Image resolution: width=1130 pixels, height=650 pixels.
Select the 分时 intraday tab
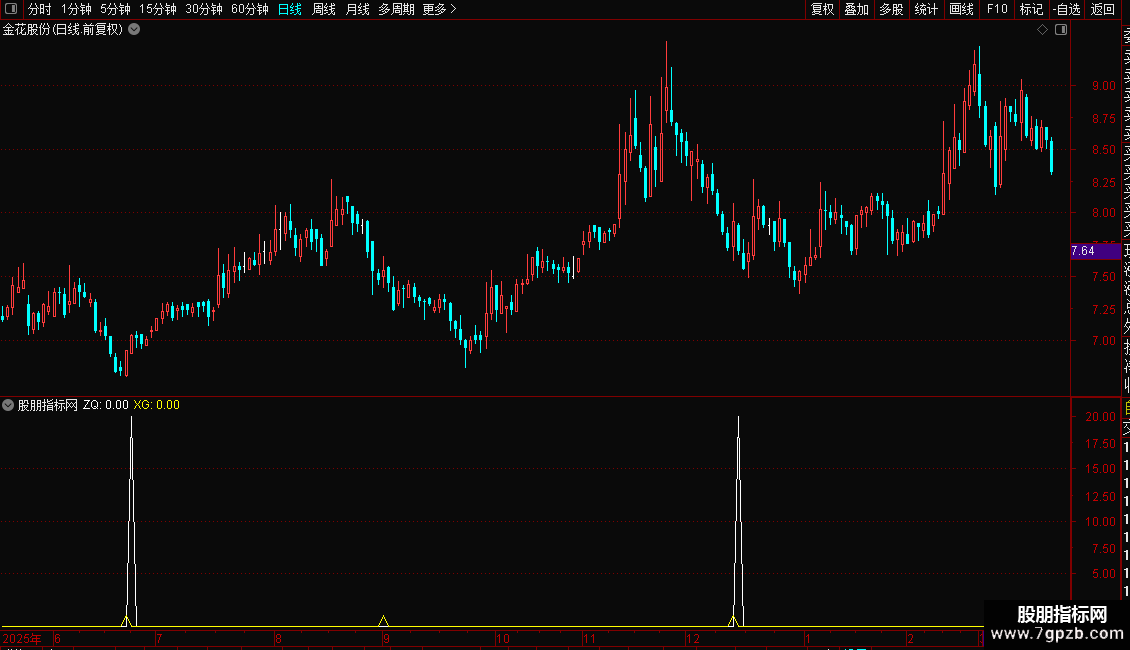[40, 9]
